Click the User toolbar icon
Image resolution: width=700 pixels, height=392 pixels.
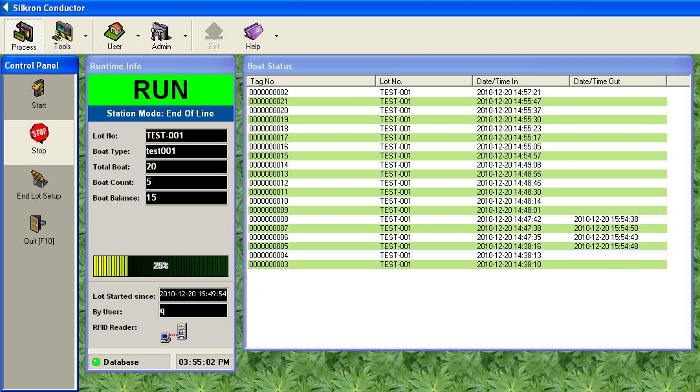click(x=114, y=36)
